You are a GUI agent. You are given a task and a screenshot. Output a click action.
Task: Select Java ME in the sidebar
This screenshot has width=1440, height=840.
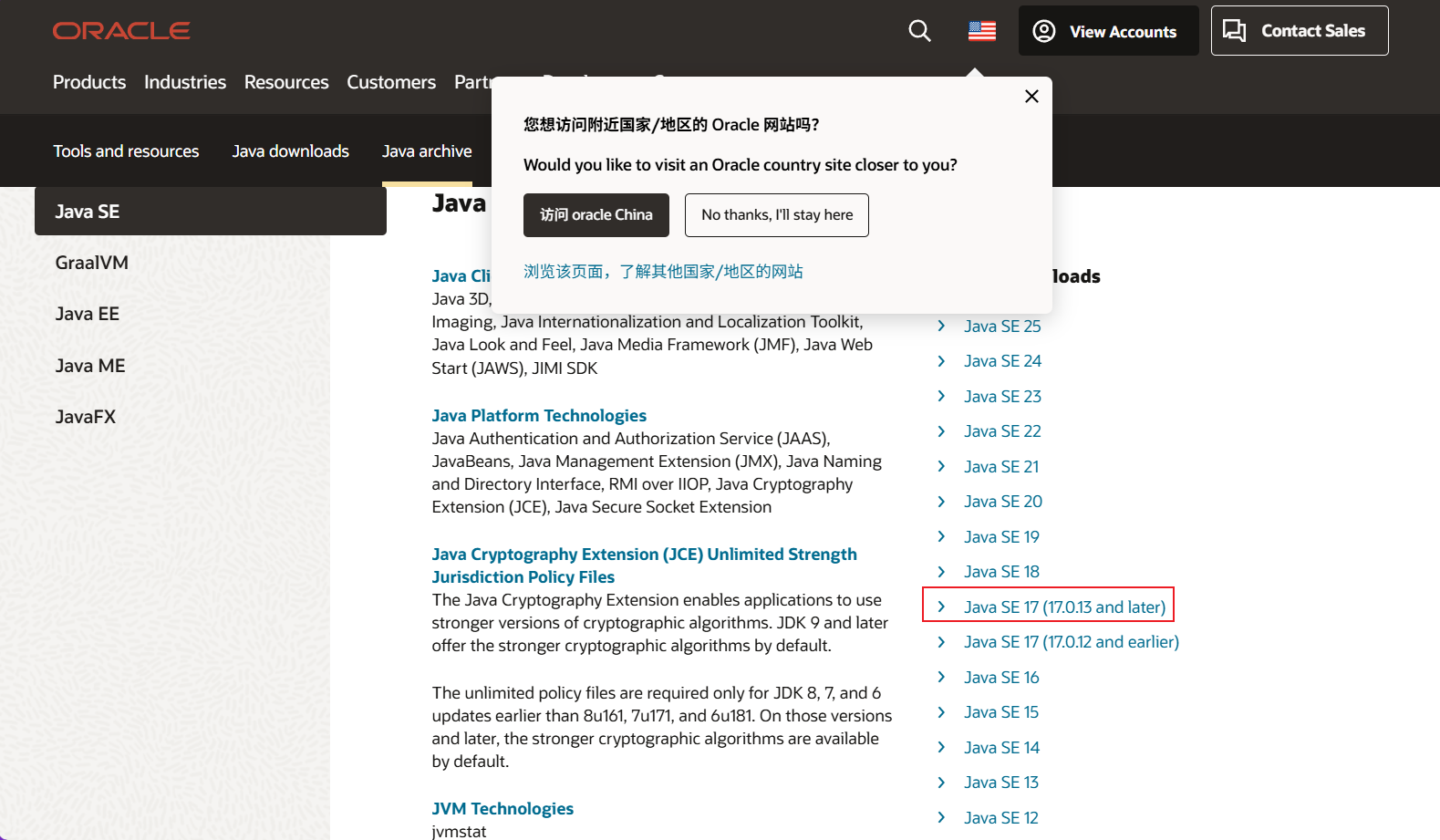coord(90,366)
